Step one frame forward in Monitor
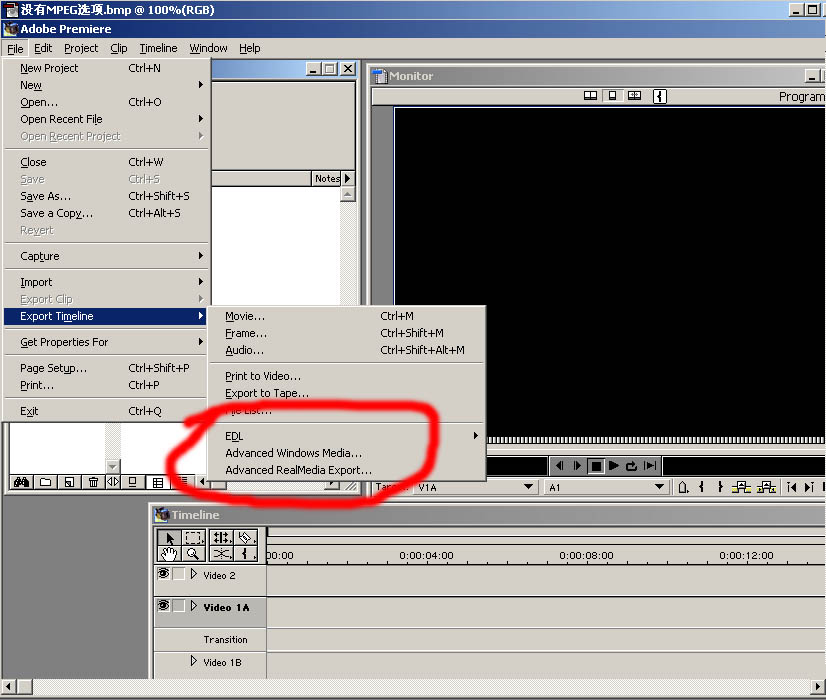This screenshot has width=826, height=700. (577, 466)
